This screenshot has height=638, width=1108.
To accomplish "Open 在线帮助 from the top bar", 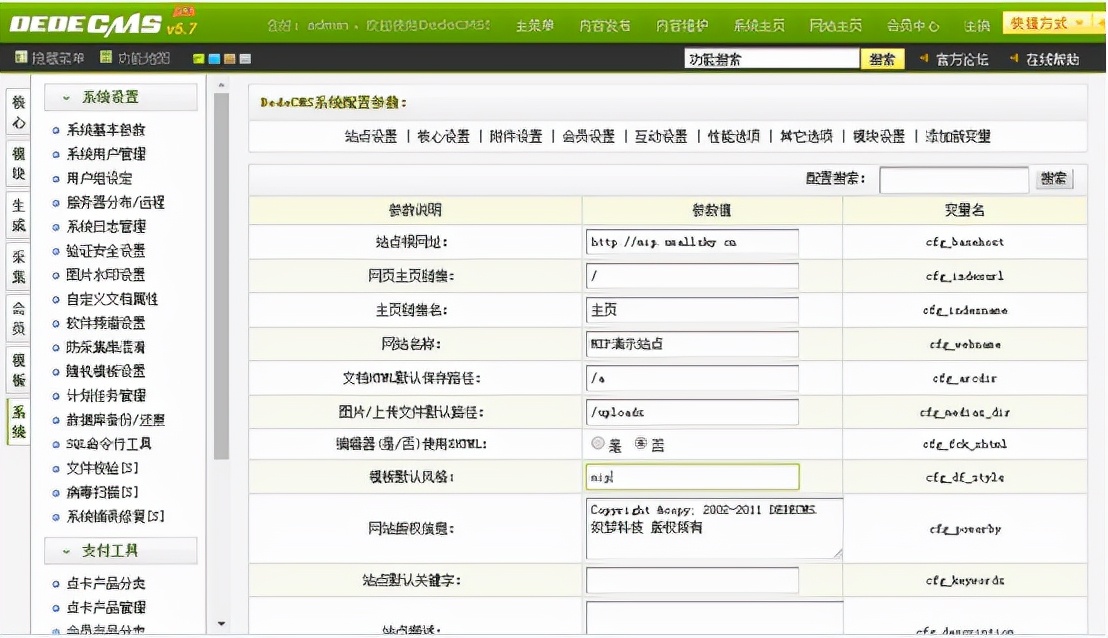I will 1052,59.
